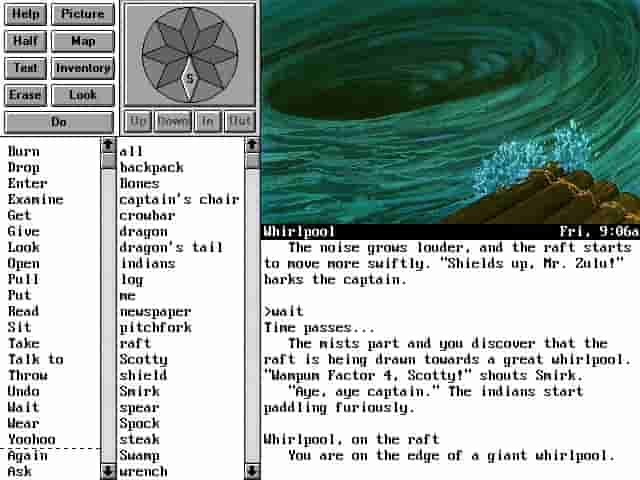Screen dimensions: 640x480
Task: Select the verb 'Drop'
Action: [24, 168]
